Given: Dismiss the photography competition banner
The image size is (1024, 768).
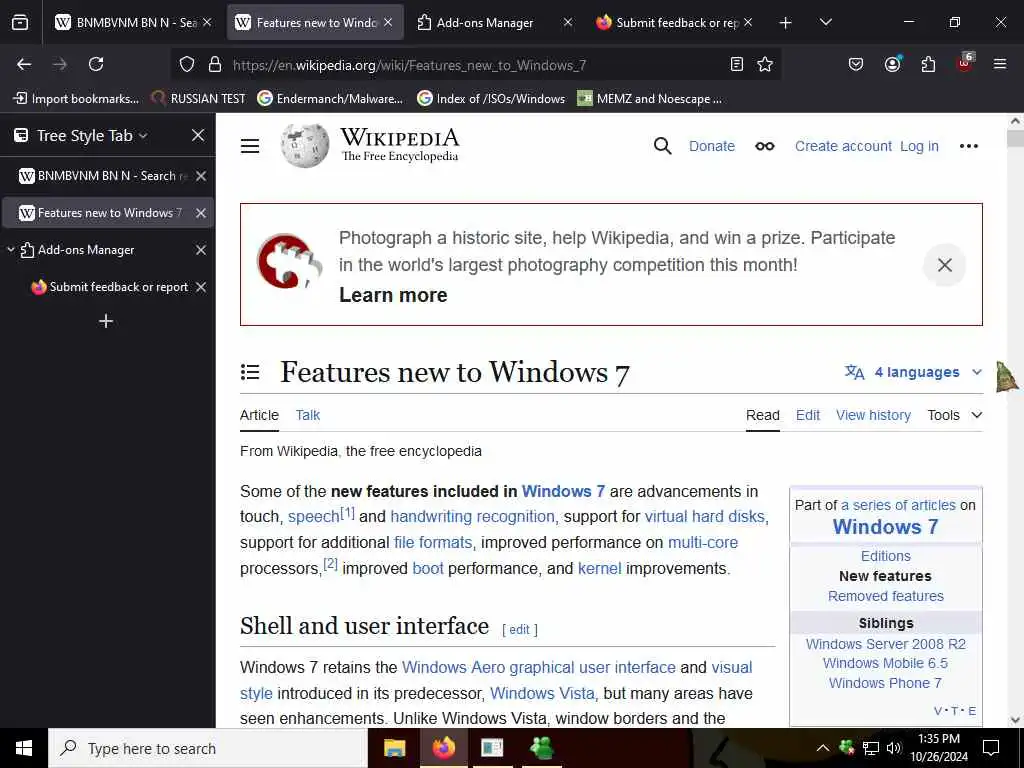Looking at the screenshot, I should [944, 265].
